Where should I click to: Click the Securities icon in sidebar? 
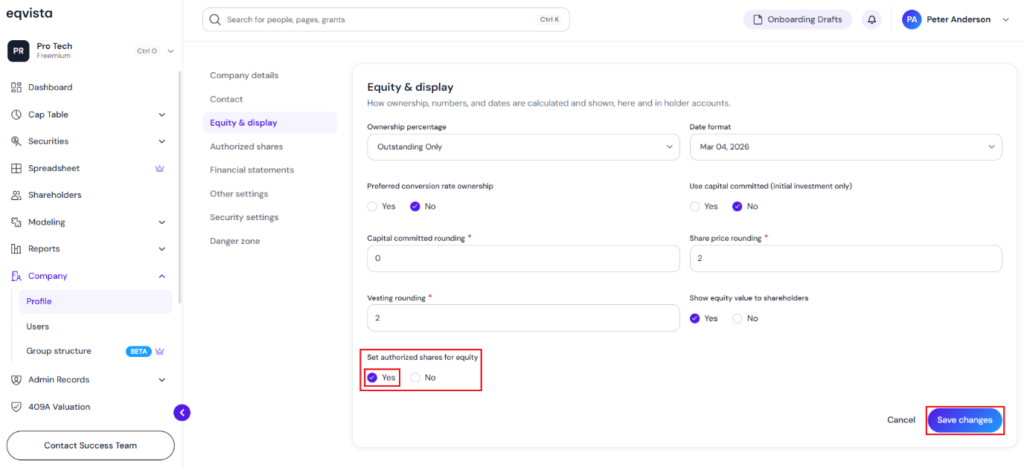tap(17, 141)
